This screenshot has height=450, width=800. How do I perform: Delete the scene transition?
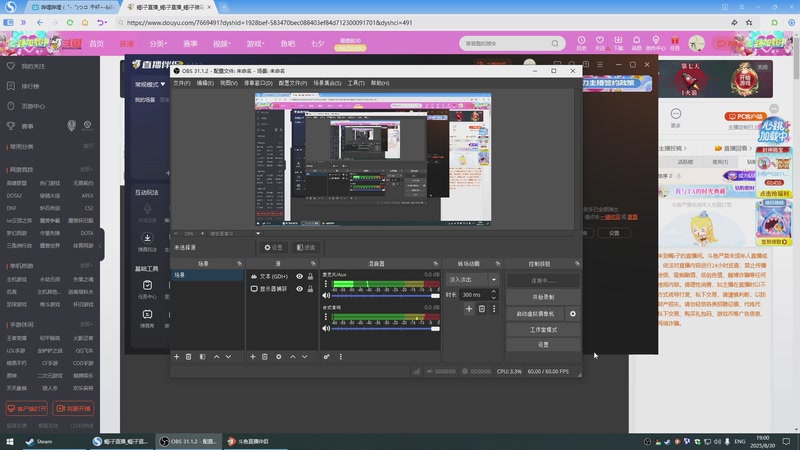[x=482, y=309]
